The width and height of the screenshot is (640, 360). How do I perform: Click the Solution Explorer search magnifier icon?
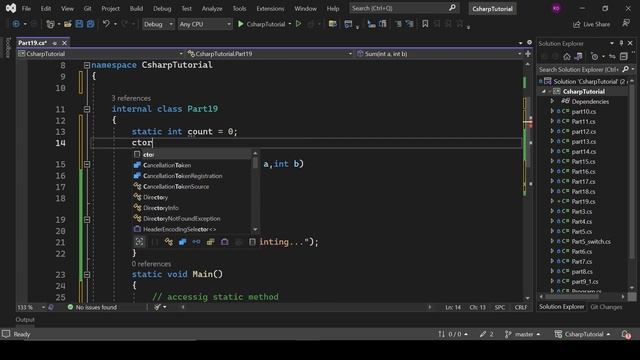tap(625, 69)
